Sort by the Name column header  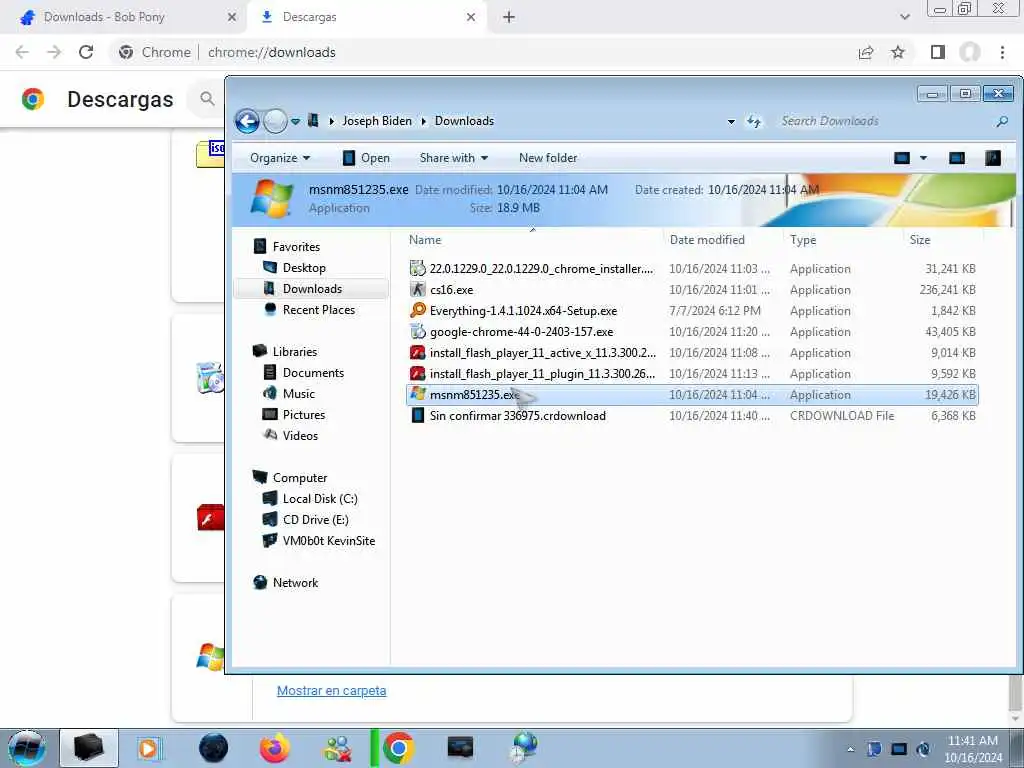pos(425,240)
